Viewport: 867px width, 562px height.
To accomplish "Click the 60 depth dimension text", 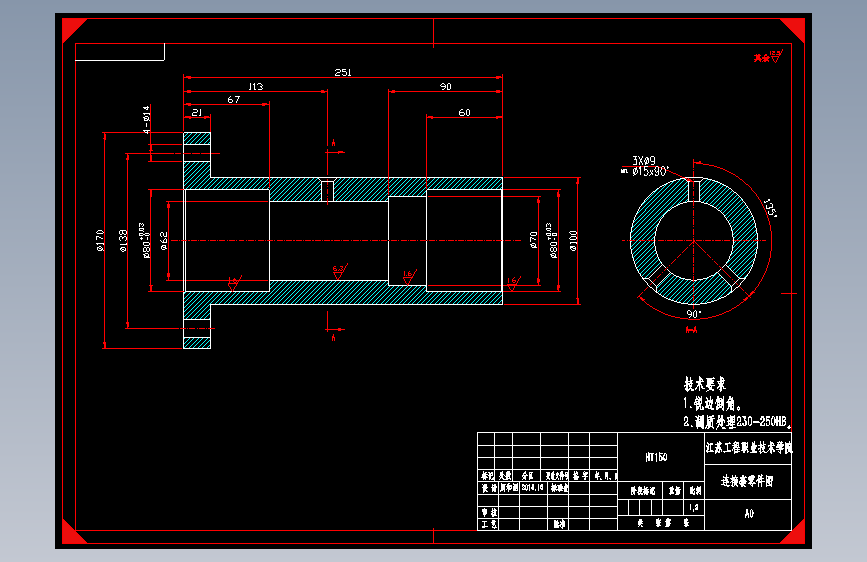I will (x=464, y=112).
